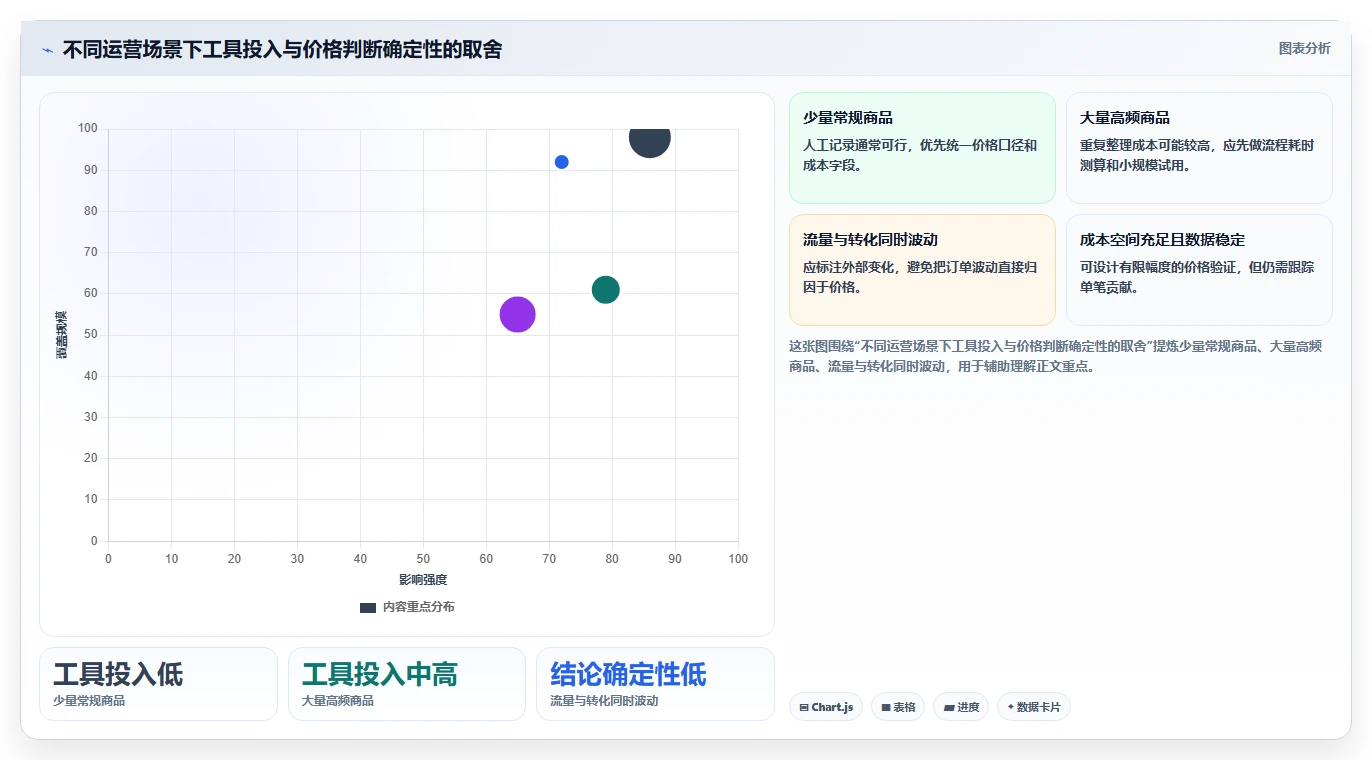This screenshot has height=760, width=1372.
Task: Click the 表格 tag chip
Action: point(898,707)
